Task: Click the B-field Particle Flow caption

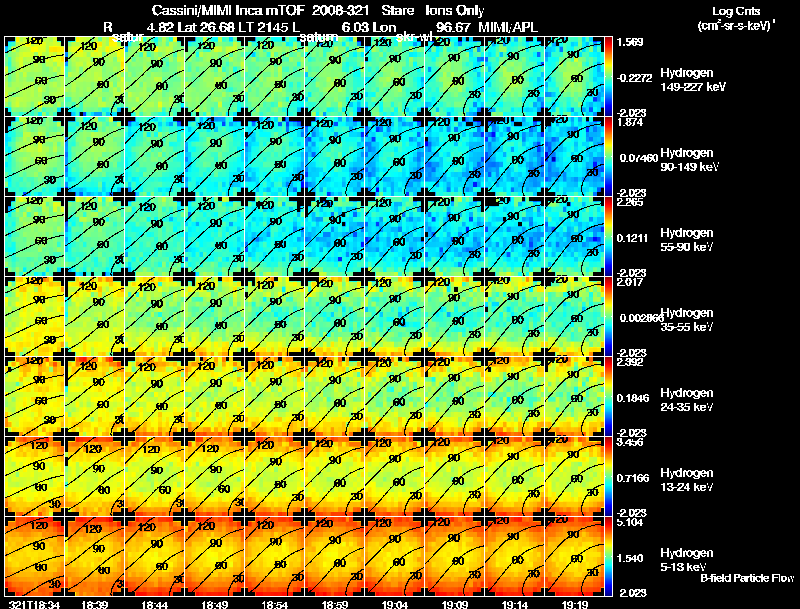Action: pos(747,578)
